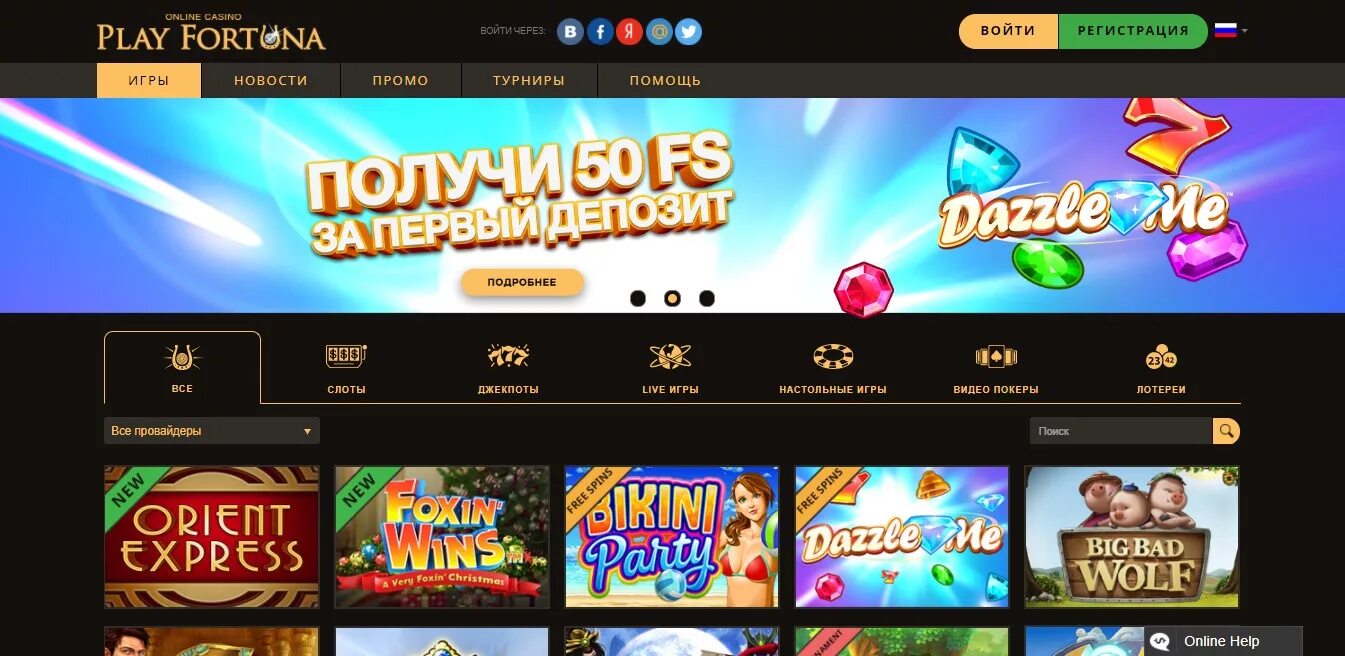Screen dimensions: 1345x656
Task: Click the Регистрация button
Action: [1133, 31]
